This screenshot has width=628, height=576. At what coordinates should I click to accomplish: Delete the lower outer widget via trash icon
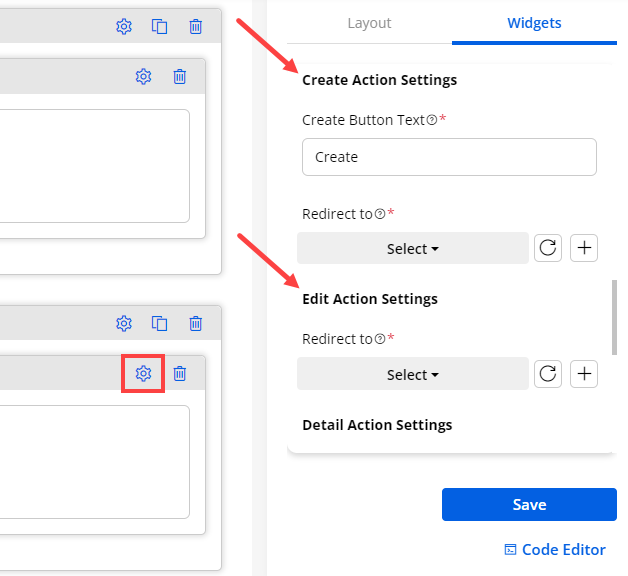(x=196, y=323)
